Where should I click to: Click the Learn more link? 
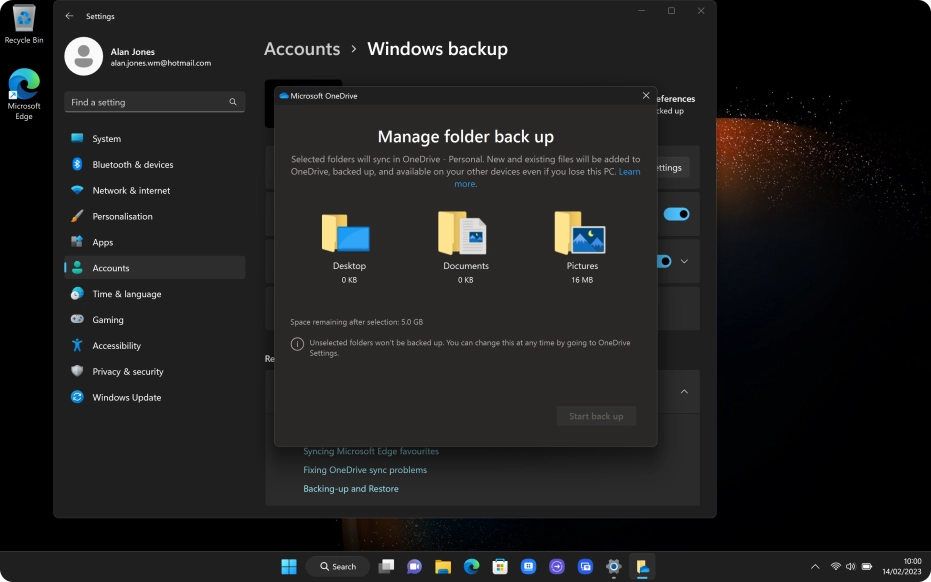click(x=628, y=170)
